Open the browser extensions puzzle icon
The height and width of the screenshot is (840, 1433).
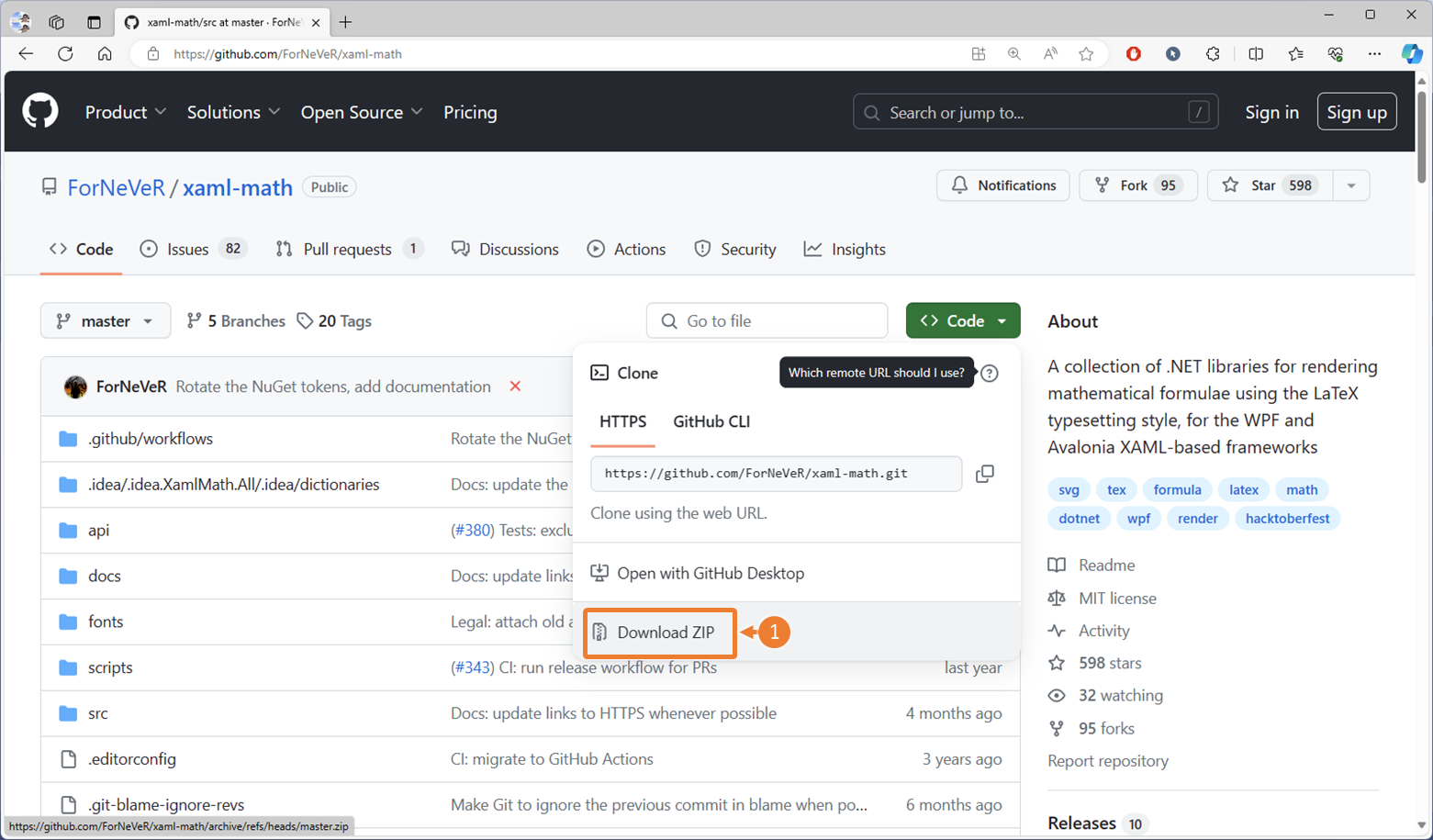pos(1213,54)
